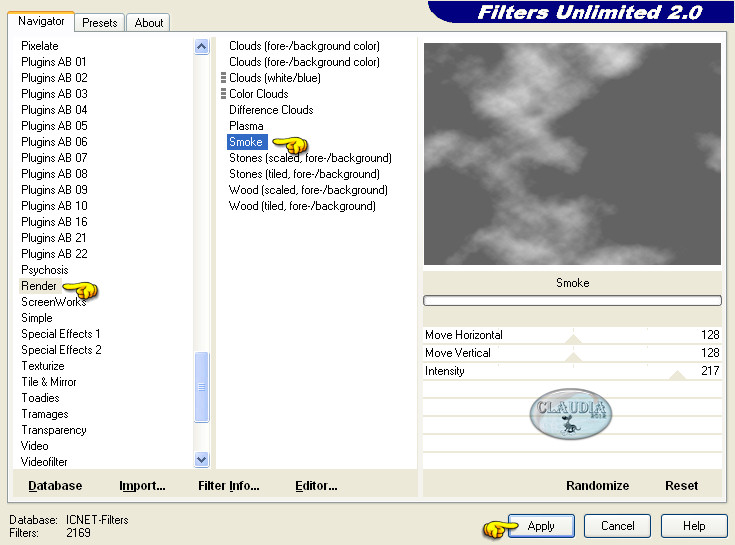Select the Render category
The width and height of the screenshot is (735, 545).
pyautogui.click(x=39, y=286)
